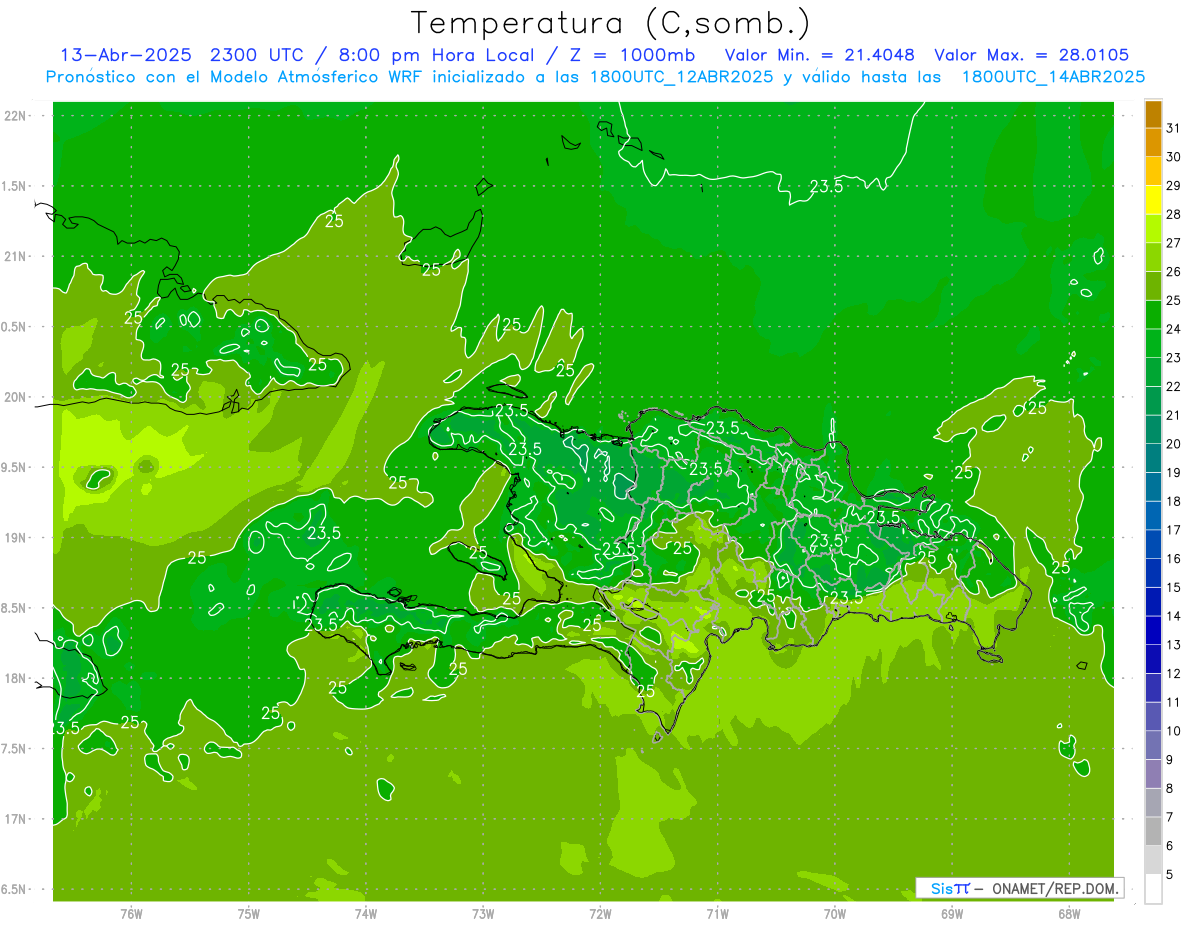Click the 71W longitude axis label

point(717,914)
